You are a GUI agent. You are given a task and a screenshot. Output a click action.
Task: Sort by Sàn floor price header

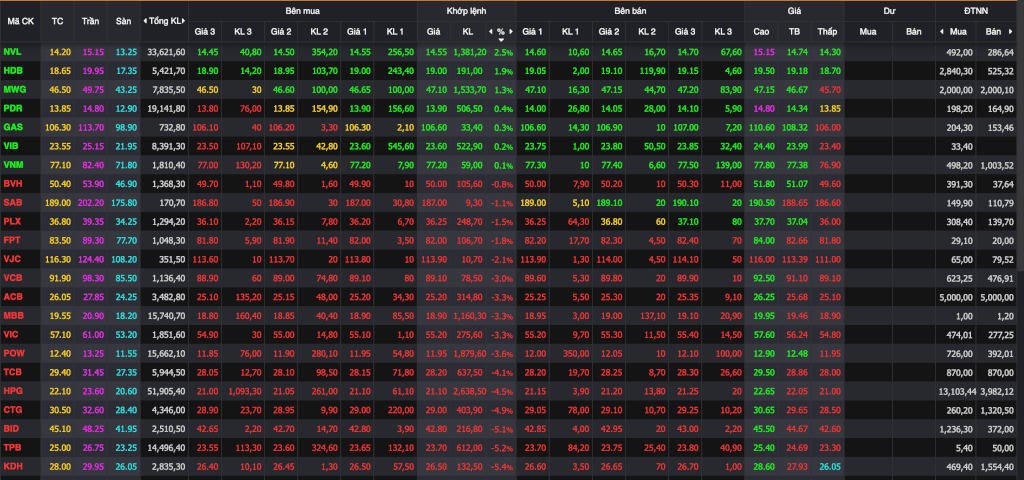[123, 21]
